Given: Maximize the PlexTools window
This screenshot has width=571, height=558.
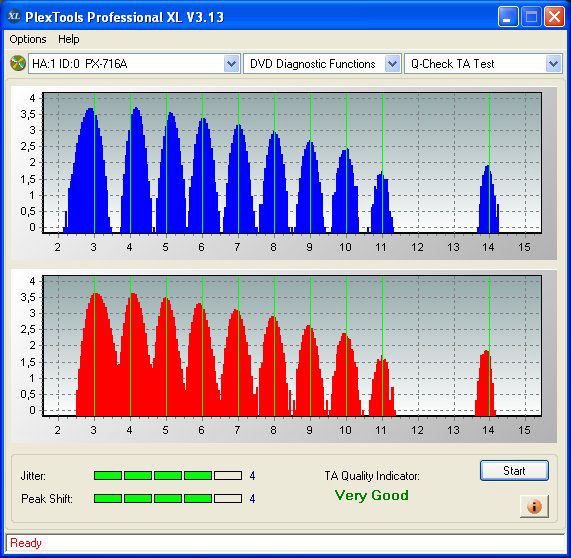Looking at the screenshot, I should click(531, 17).
